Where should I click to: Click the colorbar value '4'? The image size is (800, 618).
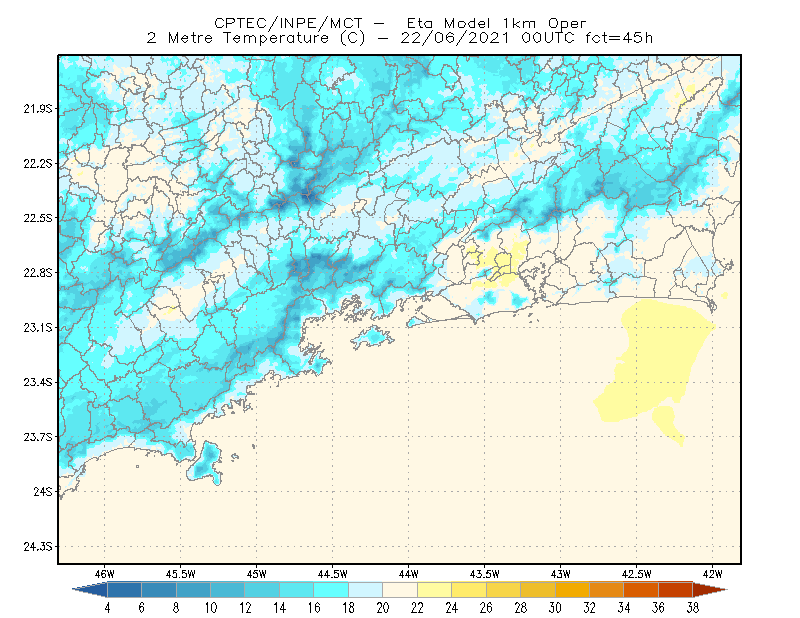click(107, 608)
